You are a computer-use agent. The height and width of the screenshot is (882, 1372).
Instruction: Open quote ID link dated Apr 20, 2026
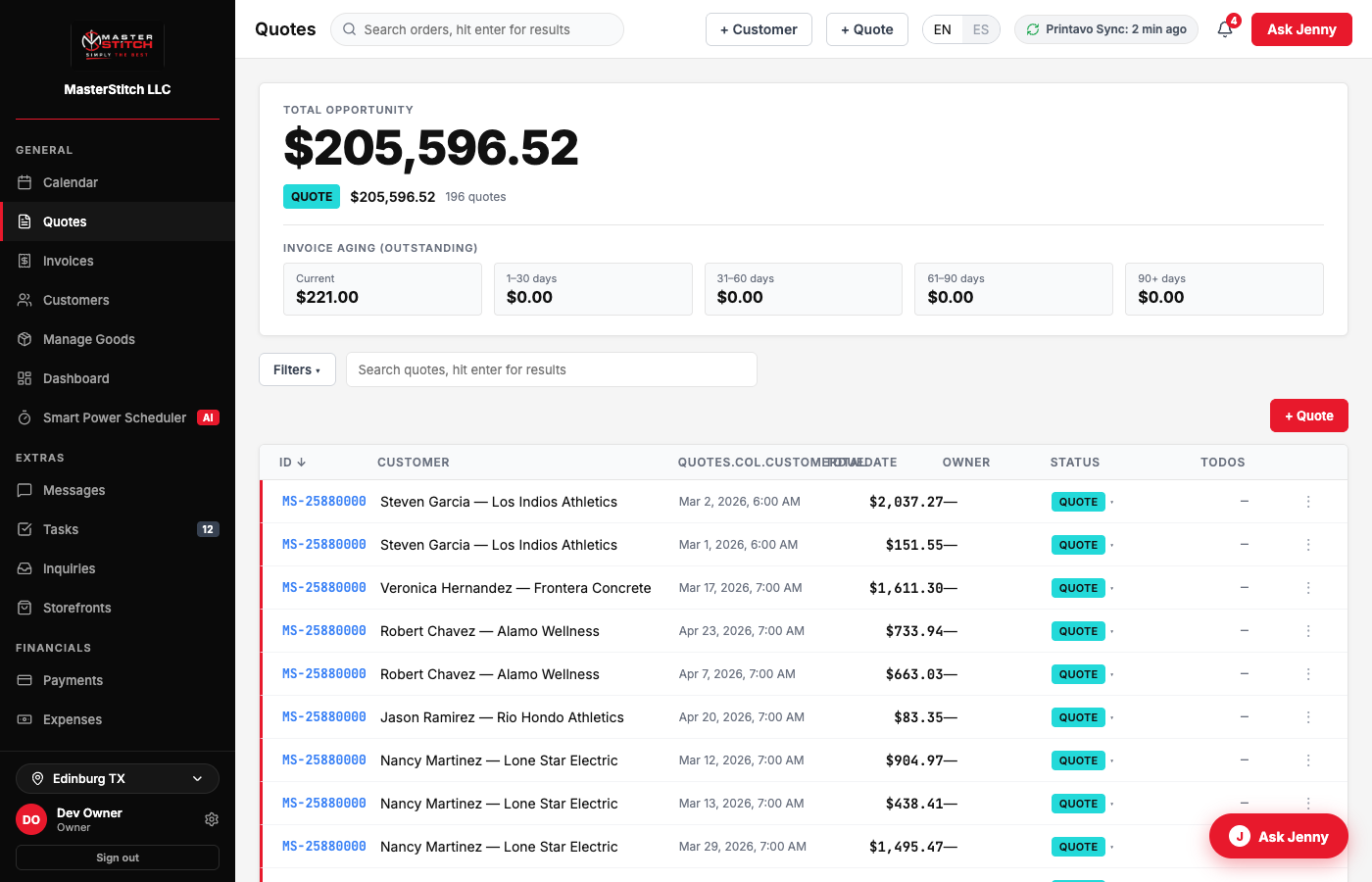[x=324, y=717]
